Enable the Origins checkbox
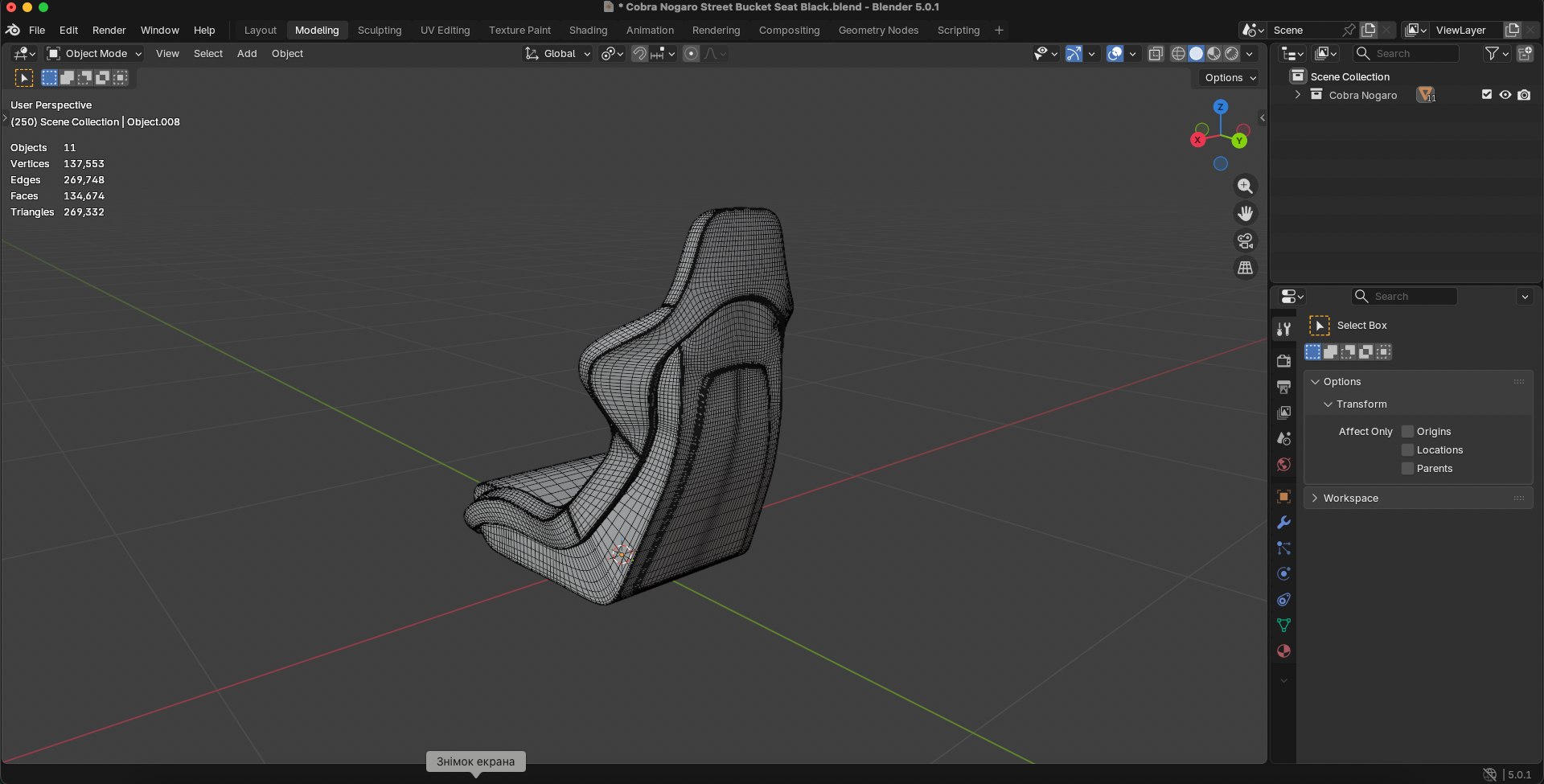Screen dimensions: 1544x784 tap(1407, 431)
